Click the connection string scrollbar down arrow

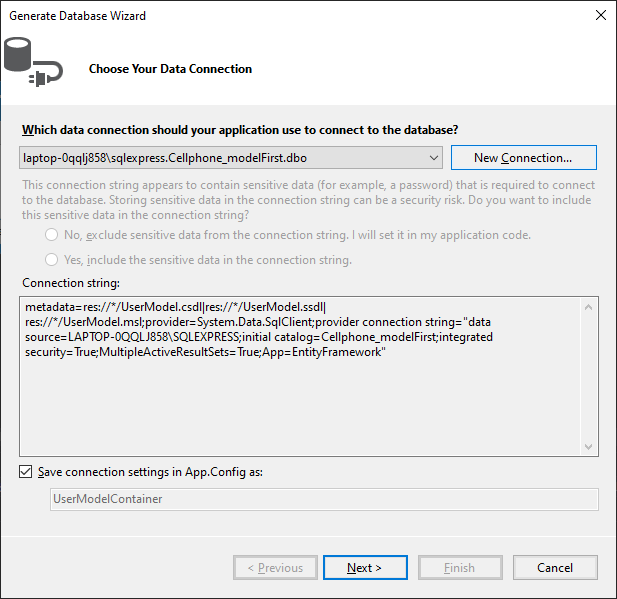point(588,447)
